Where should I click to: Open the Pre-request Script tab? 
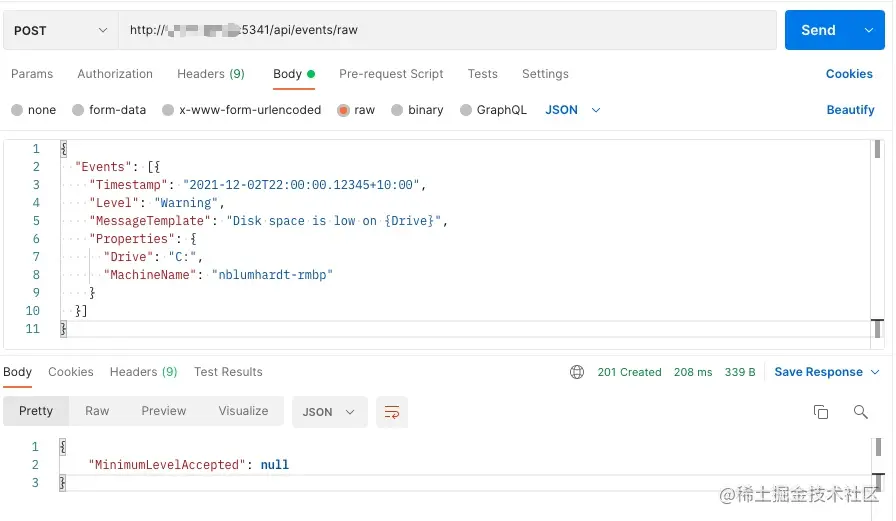391,74
